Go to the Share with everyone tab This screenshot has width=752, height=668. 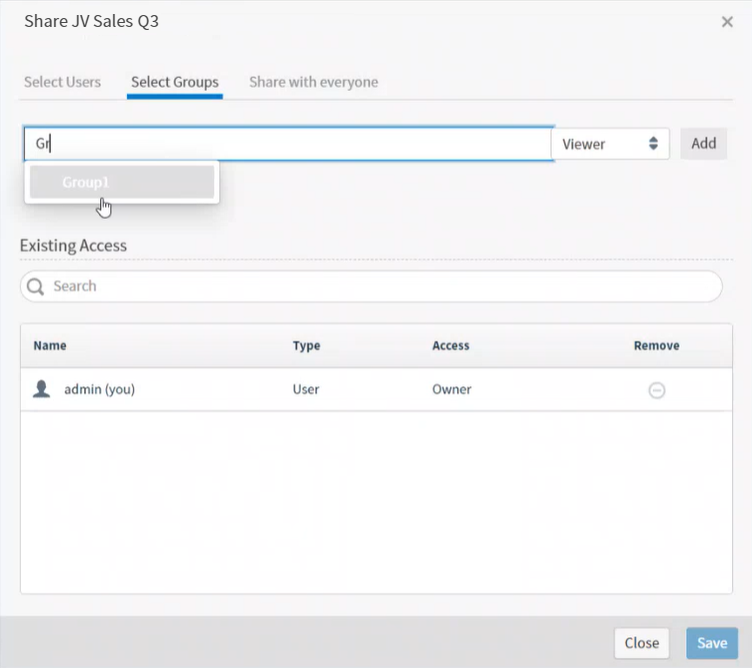click(313, 82)
